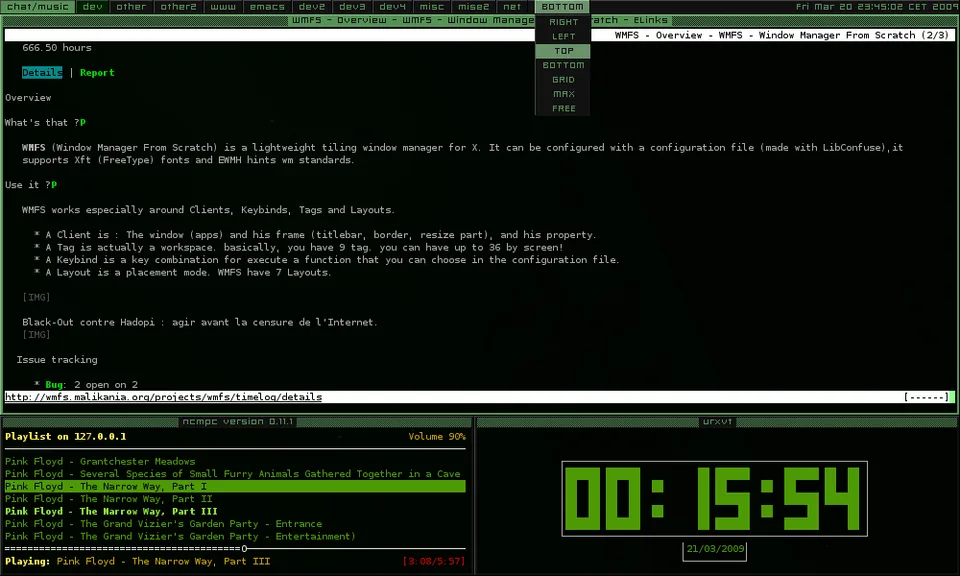Focus the ncmpc version 0.11.1 titlebar

(238, 422)
